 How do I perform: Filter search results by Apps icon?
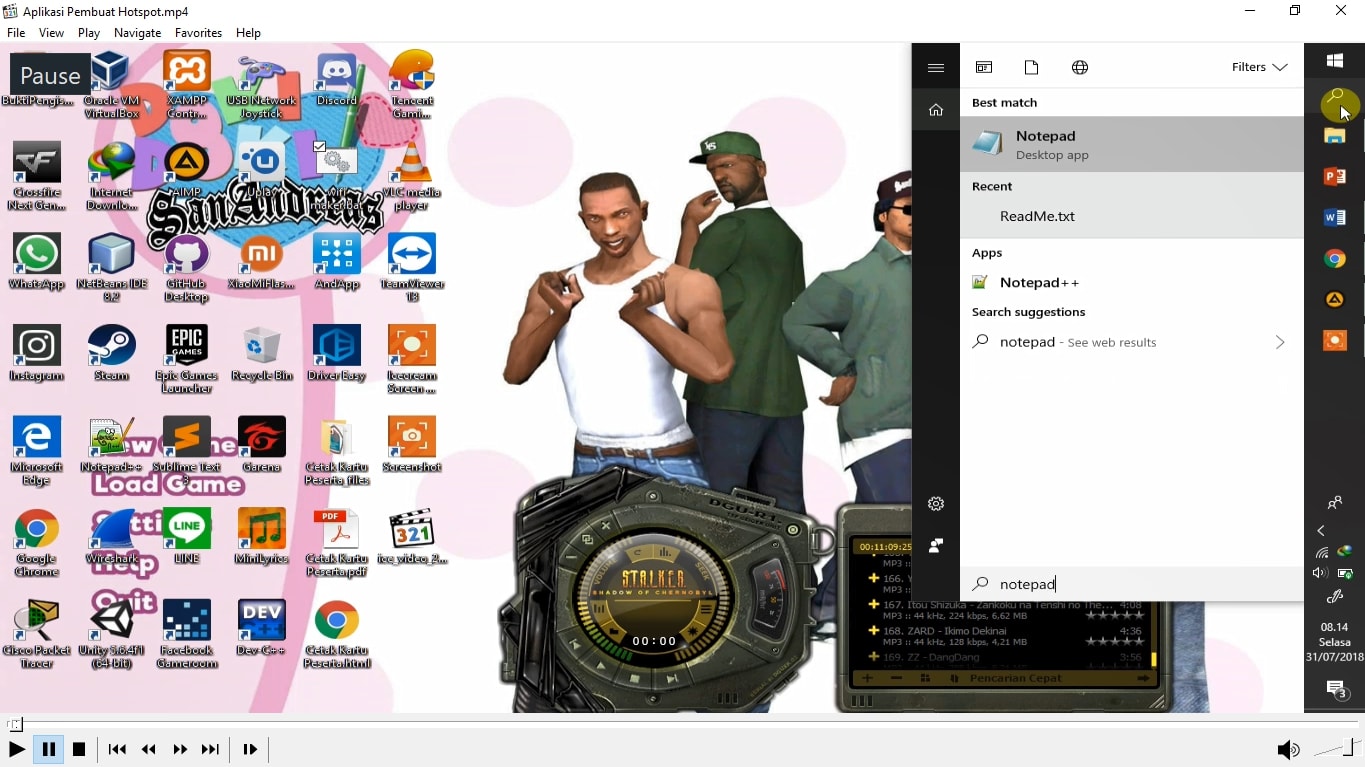pos(984,67)
